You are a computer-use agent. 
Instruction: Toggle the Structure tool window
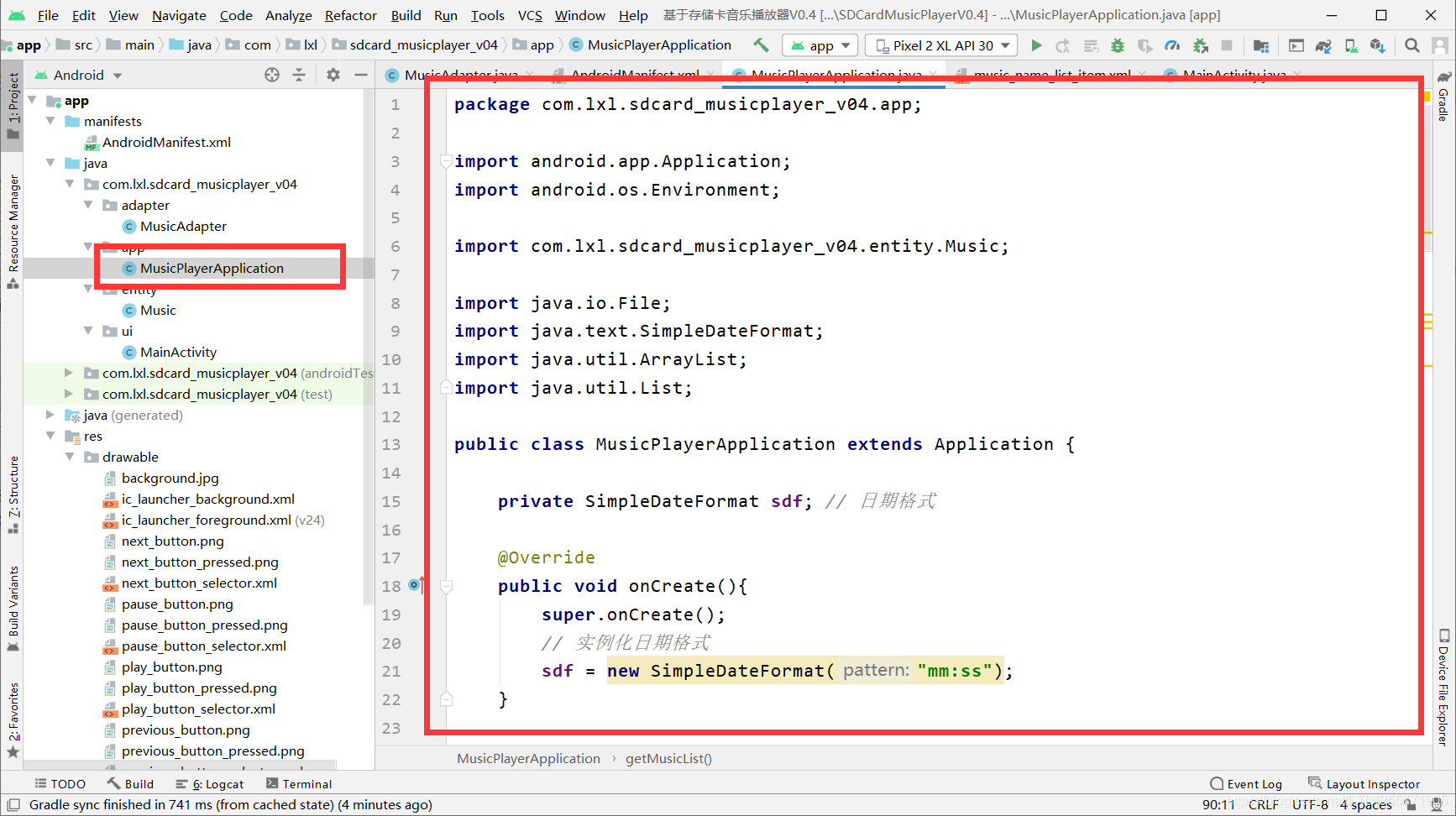(13, 494)
